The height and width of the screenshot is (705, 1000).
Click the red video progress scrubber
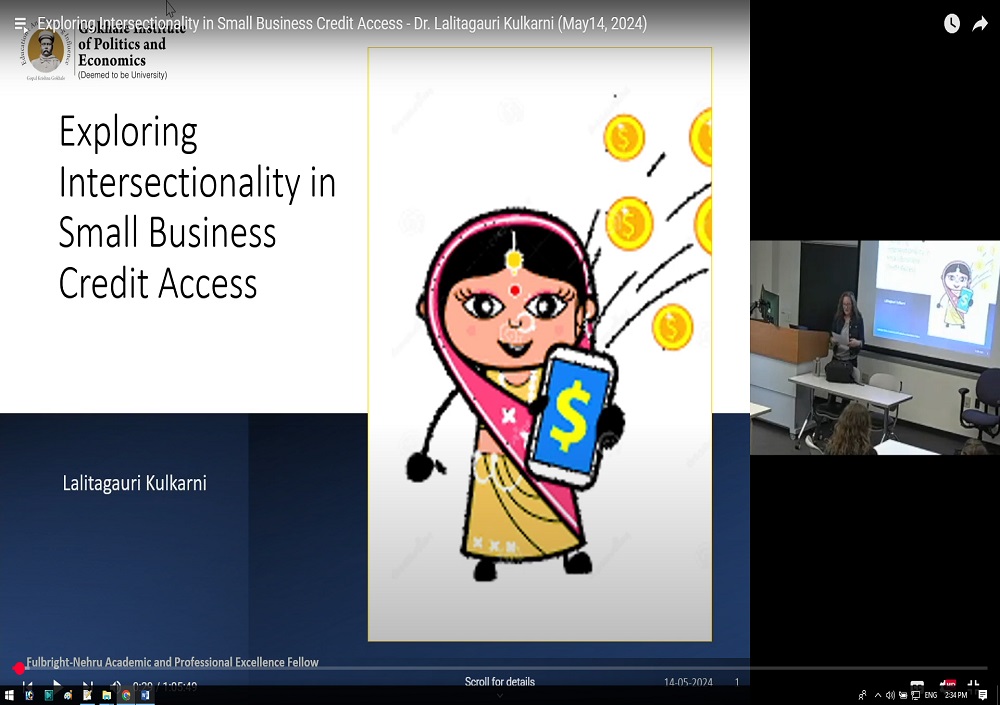click(x=19, y=668)
